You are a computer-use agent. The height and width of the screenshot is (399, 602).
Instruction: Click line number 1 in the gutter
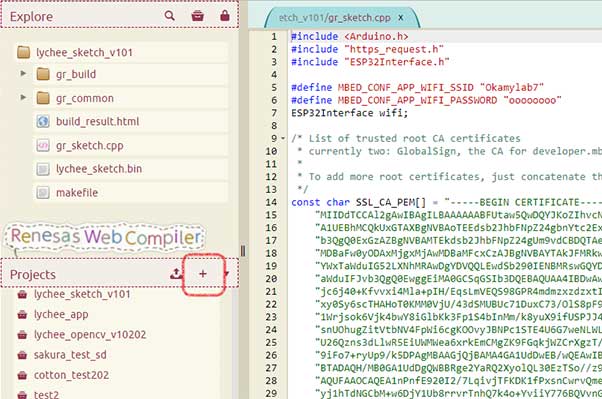tap(274, 36)
